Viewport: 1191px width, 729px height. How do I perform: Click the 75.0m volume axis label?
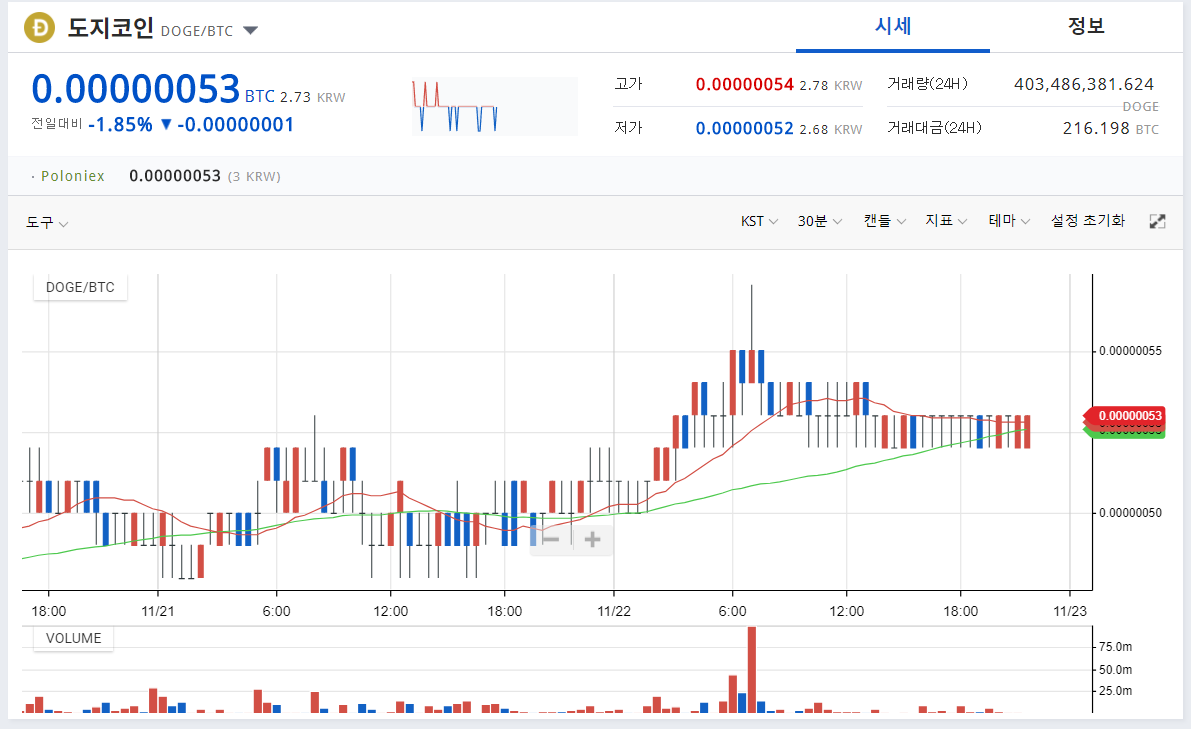tap(1116, 647)
